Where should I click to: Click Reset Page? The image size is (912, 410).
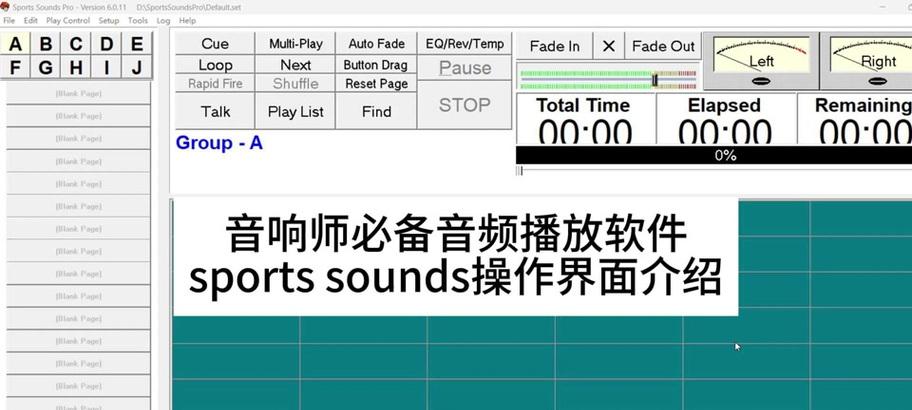(x=376, y=83)
